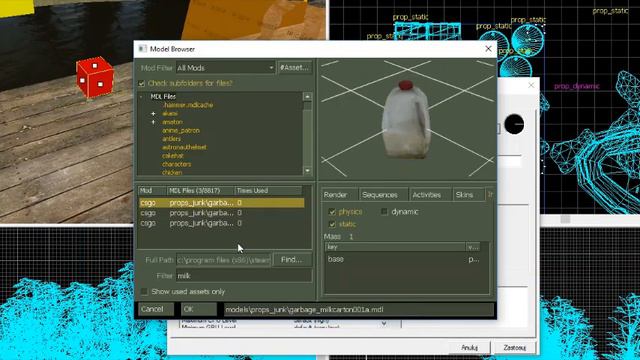Click the Model Browser title bar icon
Screen dimensions: 640x360
[142, 49]
